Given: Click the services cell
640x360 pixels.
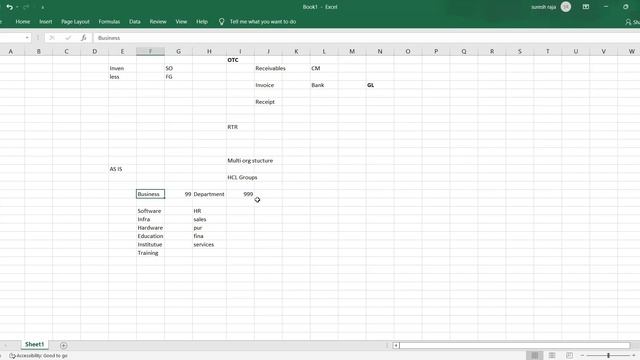Looking at the screenshot, I should [209, 244].
